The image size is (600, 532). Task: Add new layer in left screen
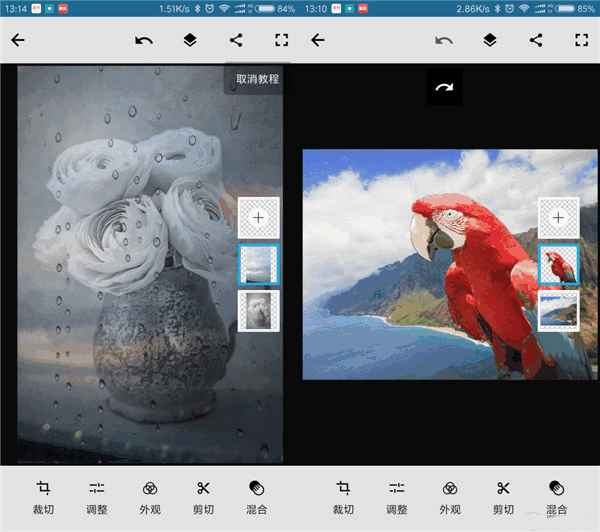coord(259,218)
